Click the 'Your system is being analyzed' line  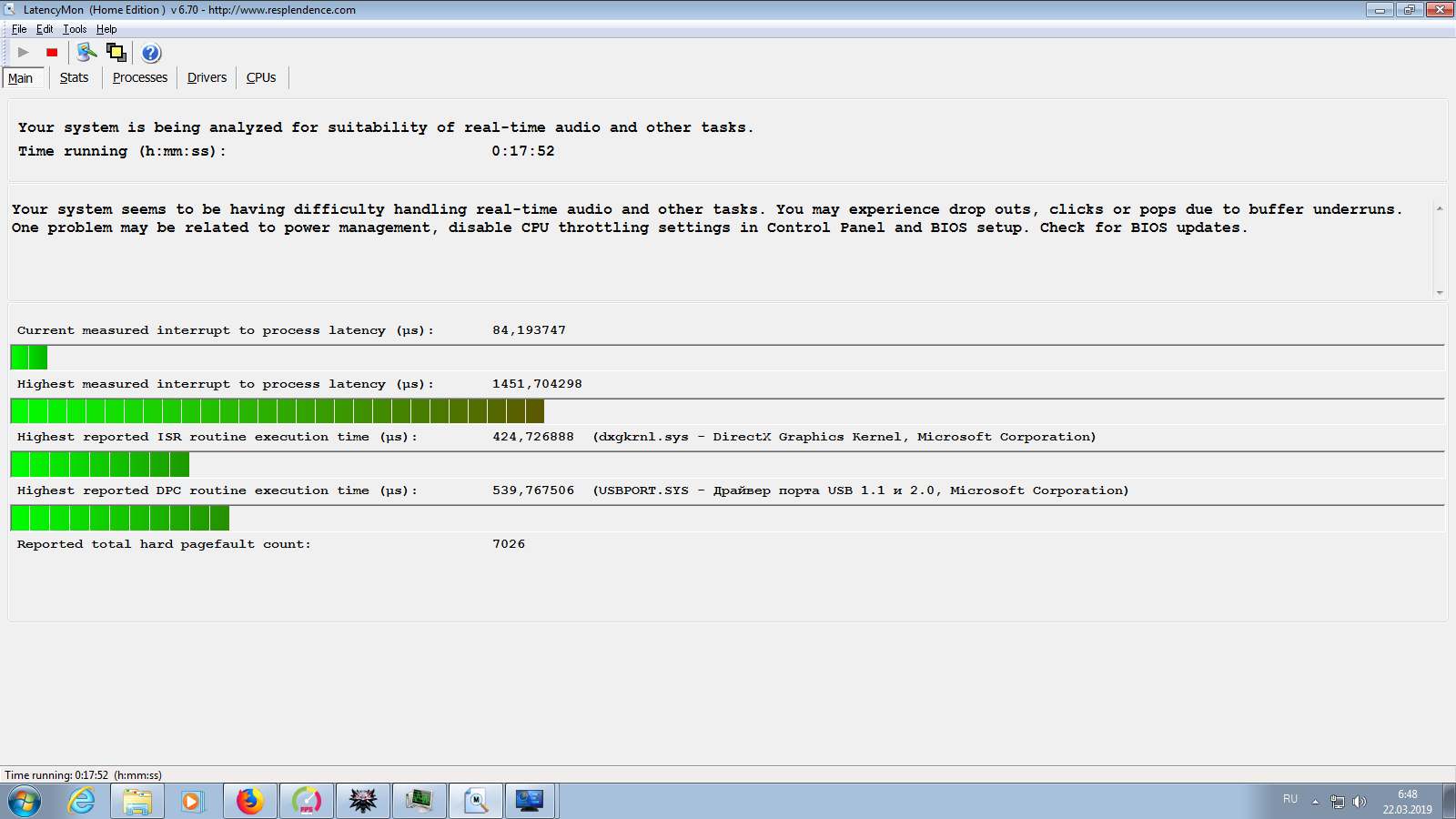point(386,127)
